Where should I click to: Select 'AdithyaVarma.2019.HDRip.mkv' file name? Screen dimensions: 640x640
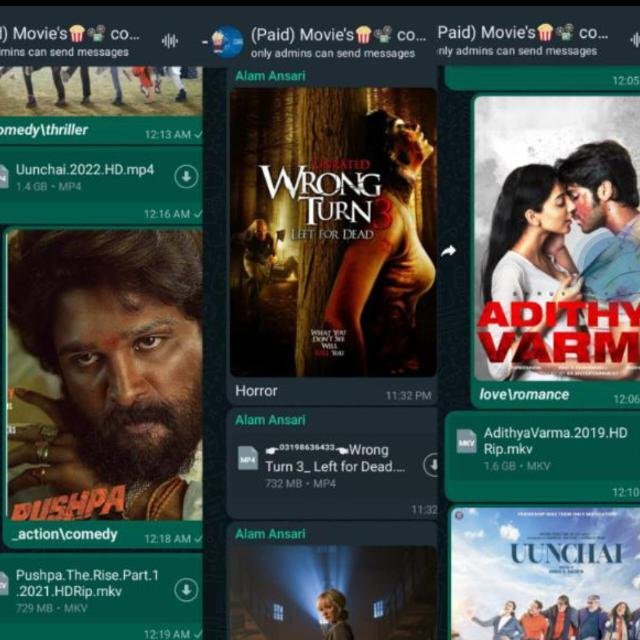556,441
